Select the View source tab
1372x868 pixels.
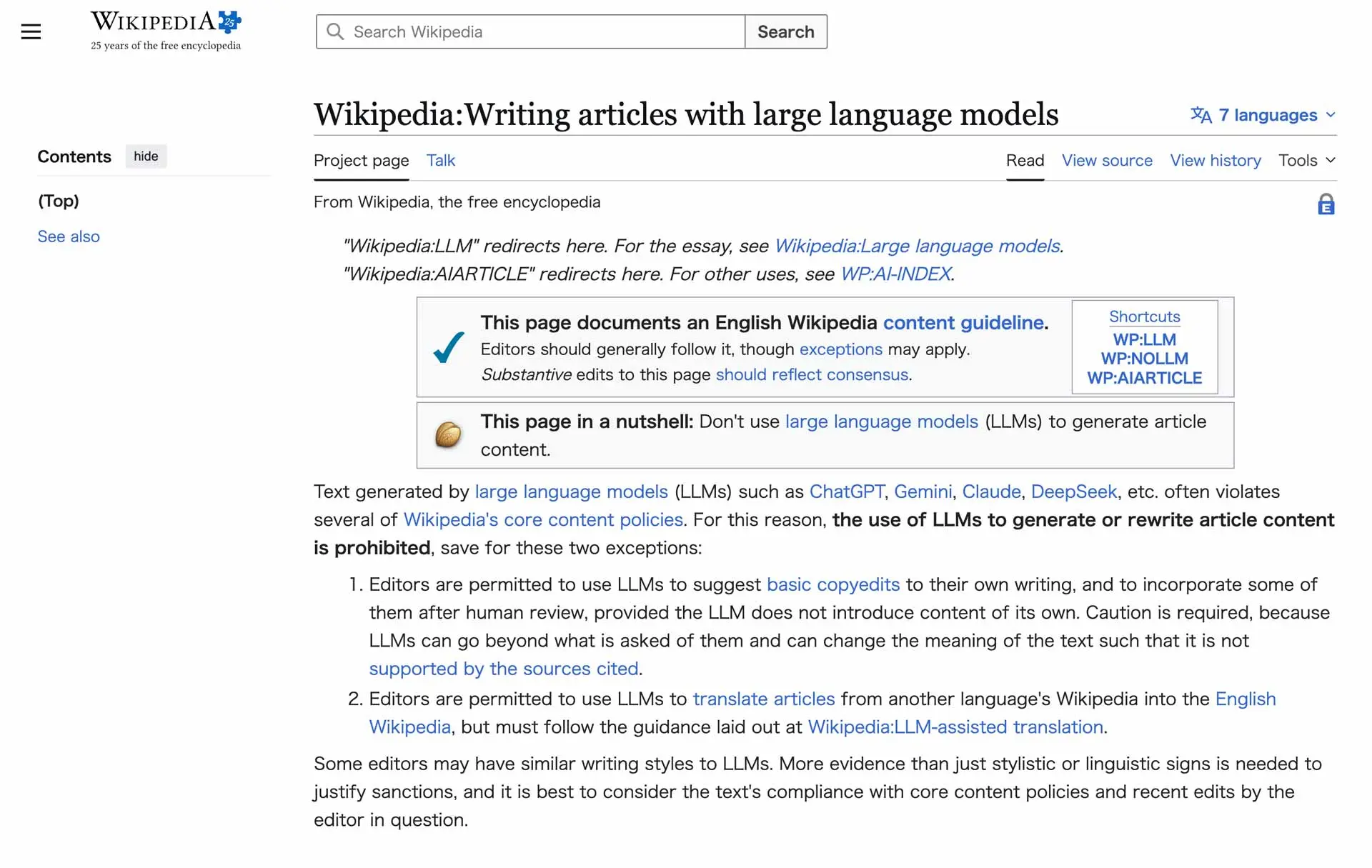click(x=1106, y=161)
